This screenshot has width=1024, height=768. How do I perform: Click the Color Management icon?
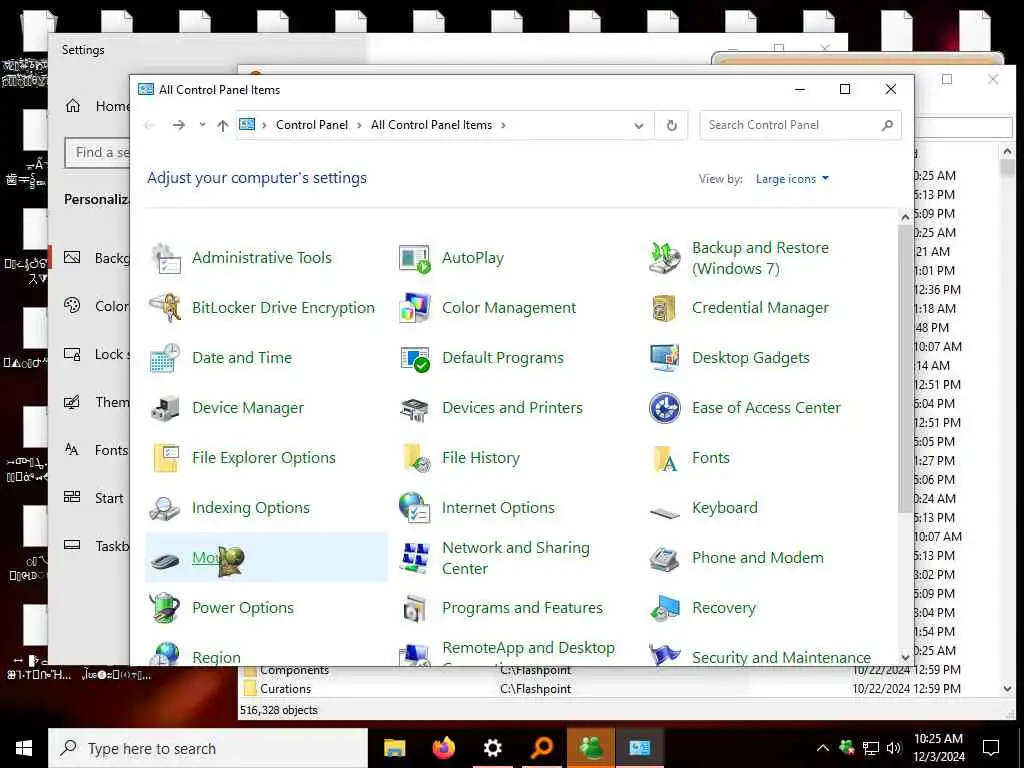pos(415,308)
